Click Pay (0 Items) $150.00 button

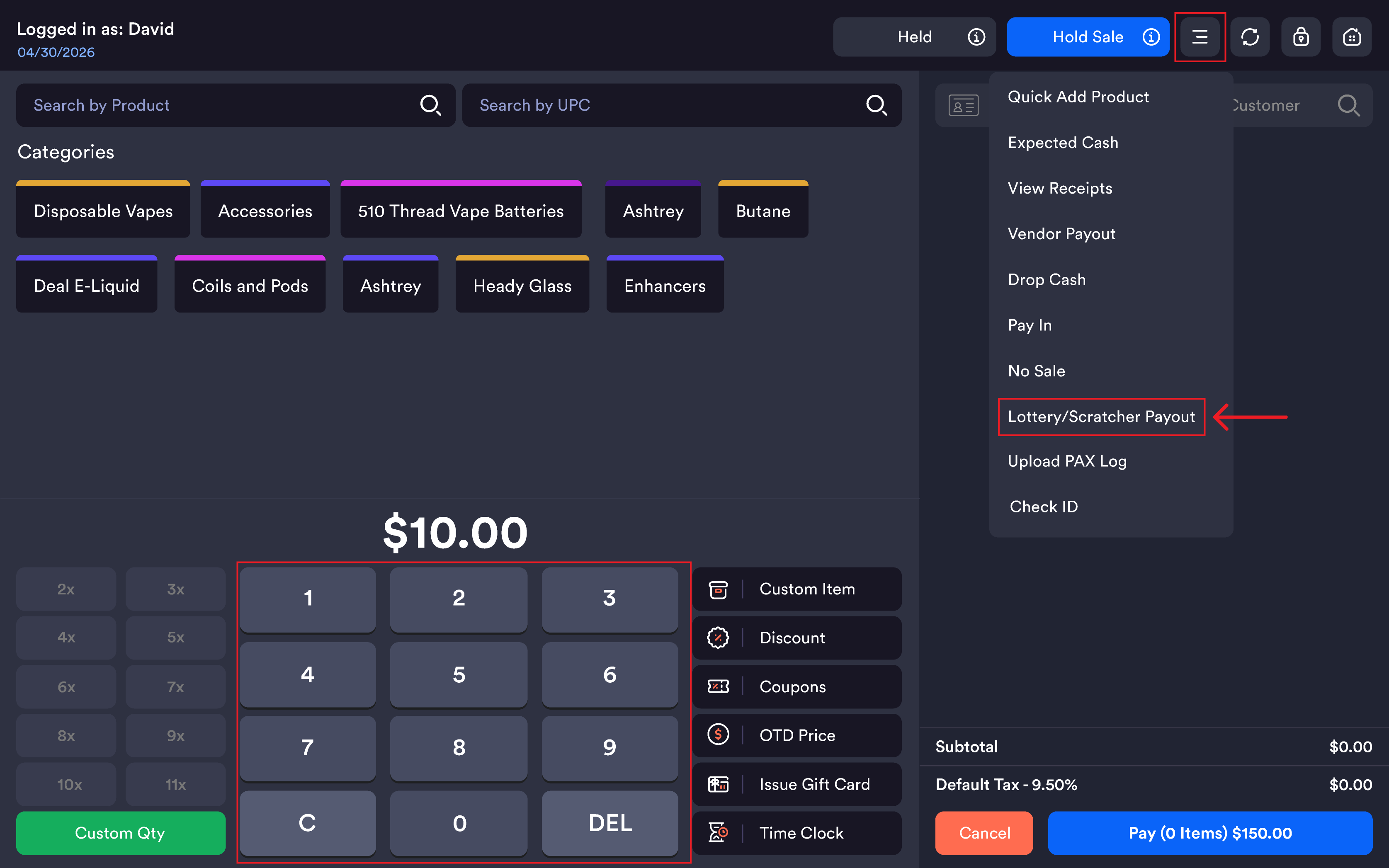tap(1210, 833)
